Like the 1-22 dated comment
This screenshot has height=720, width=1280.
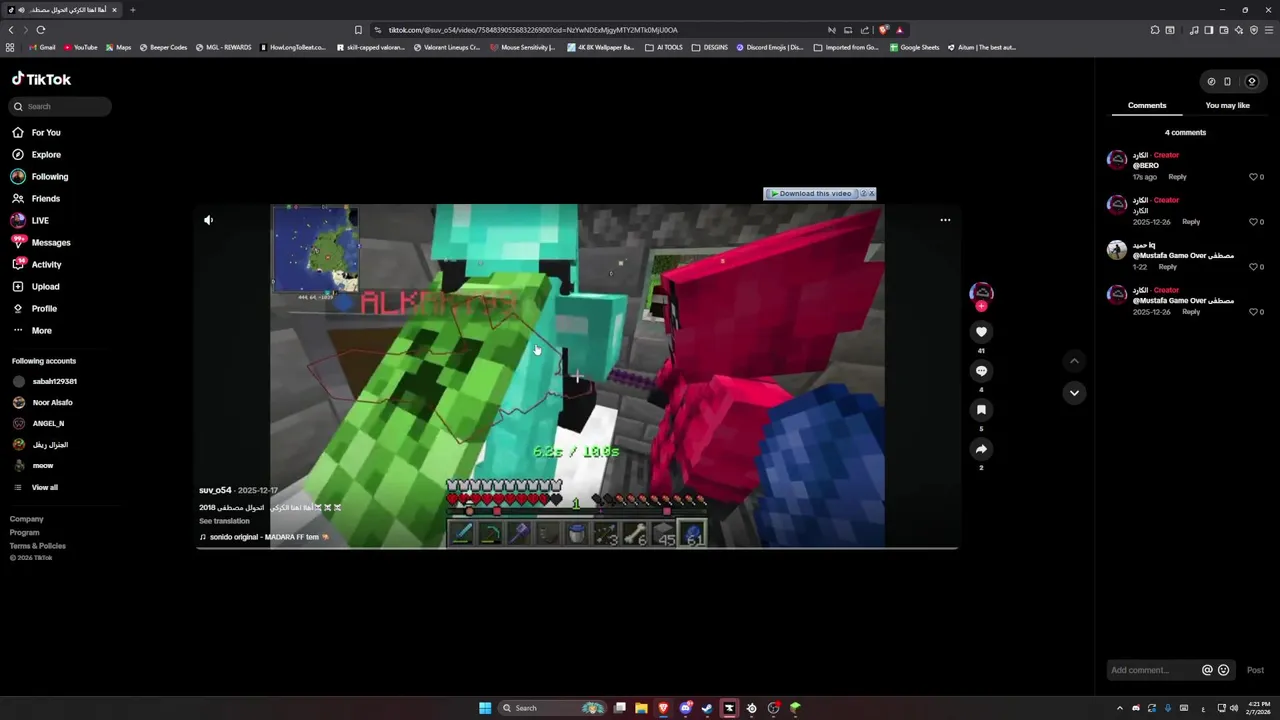[1253, 267]
